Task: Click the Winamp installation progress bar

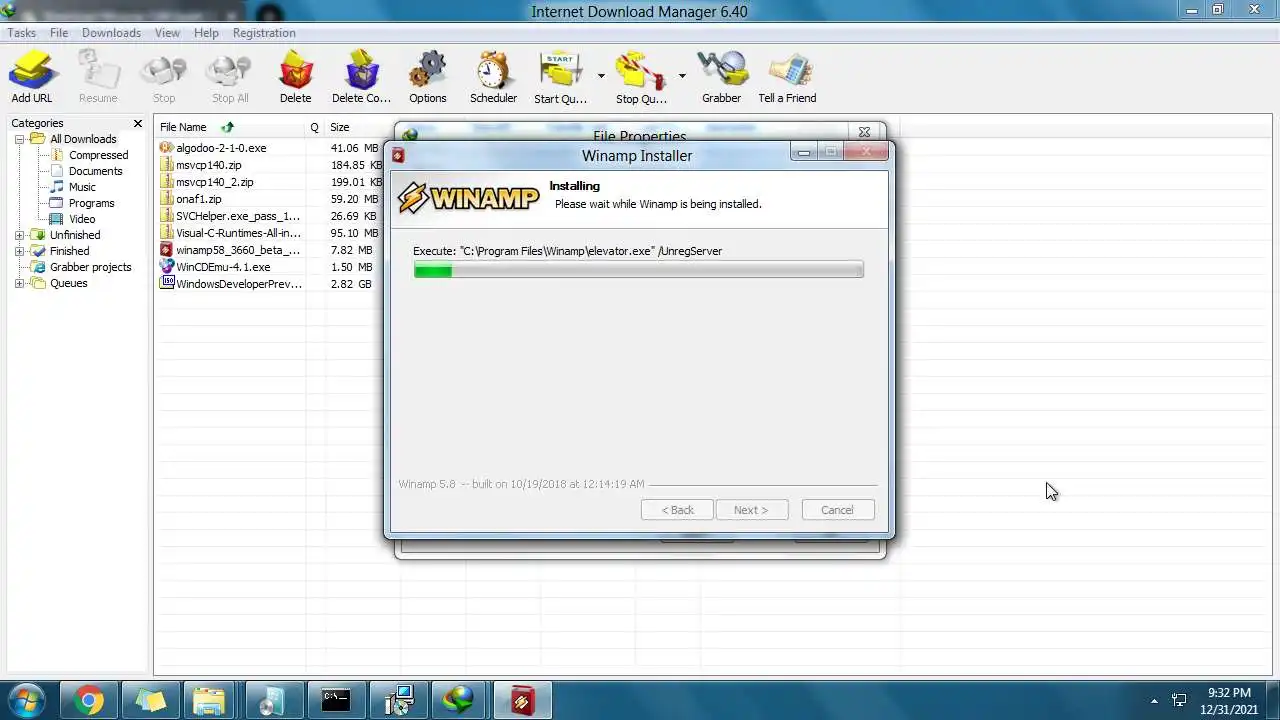Action: coord(638,270)
